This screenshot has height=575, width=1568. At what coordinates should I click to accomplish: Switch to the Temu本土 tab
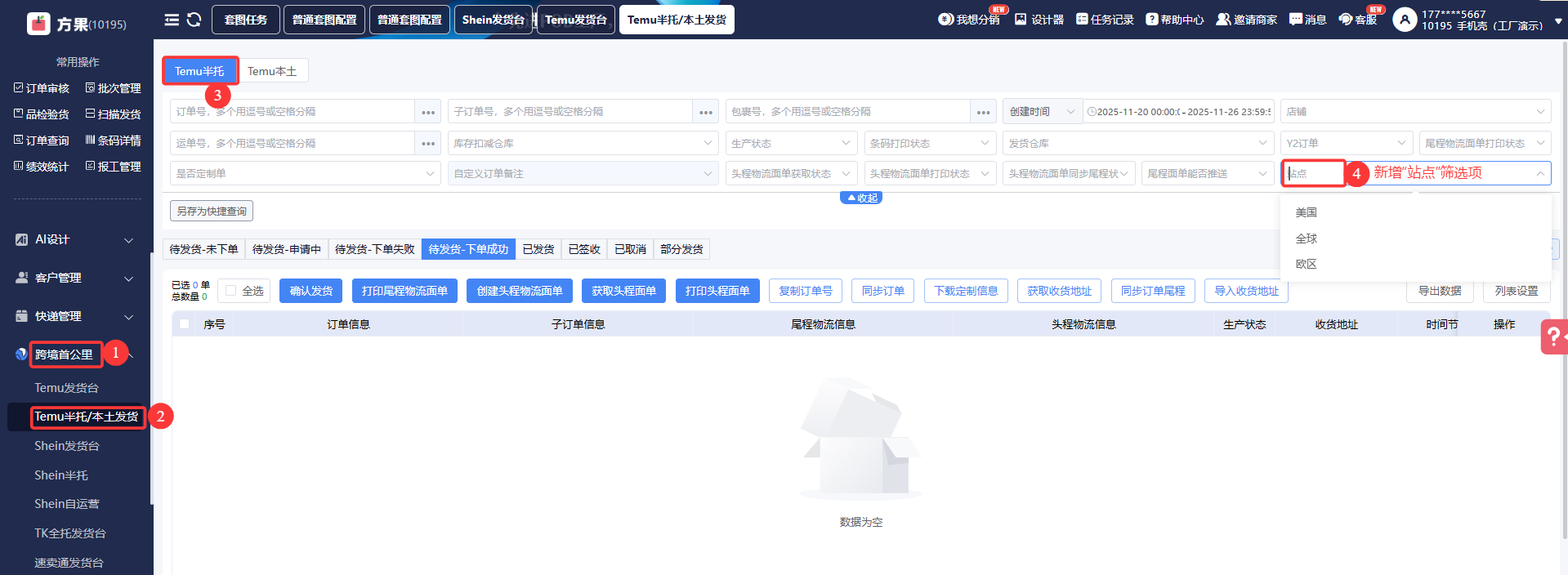272,71
